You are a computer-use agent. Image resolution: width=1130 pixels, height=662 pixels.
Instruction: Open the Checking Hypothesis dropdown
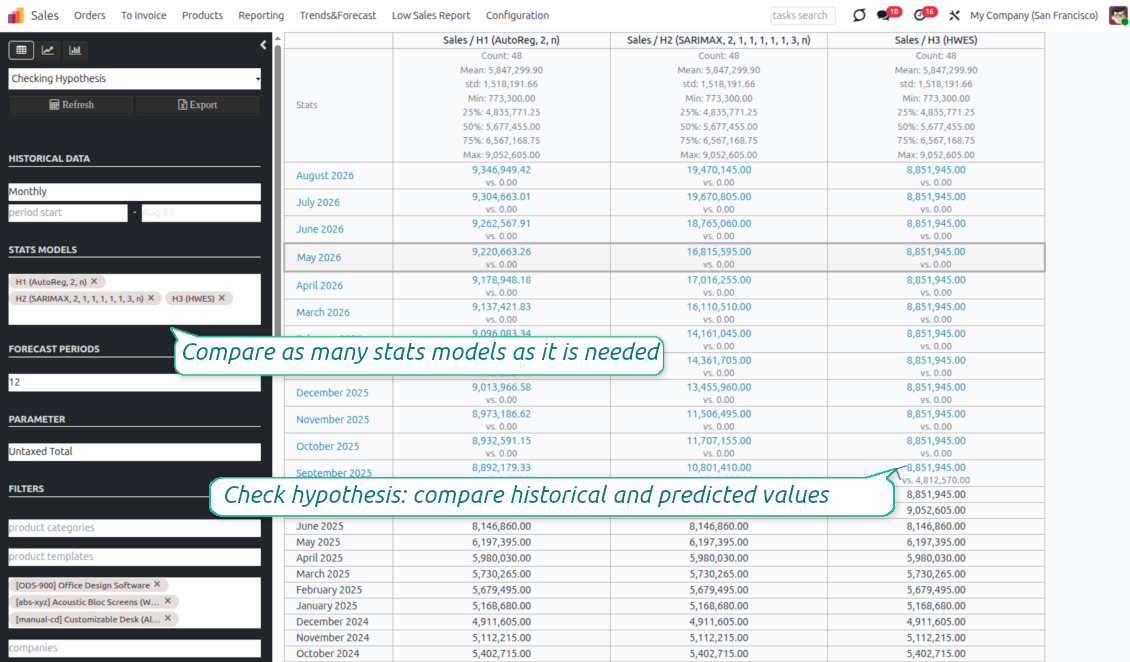click(x=134, y=78)
